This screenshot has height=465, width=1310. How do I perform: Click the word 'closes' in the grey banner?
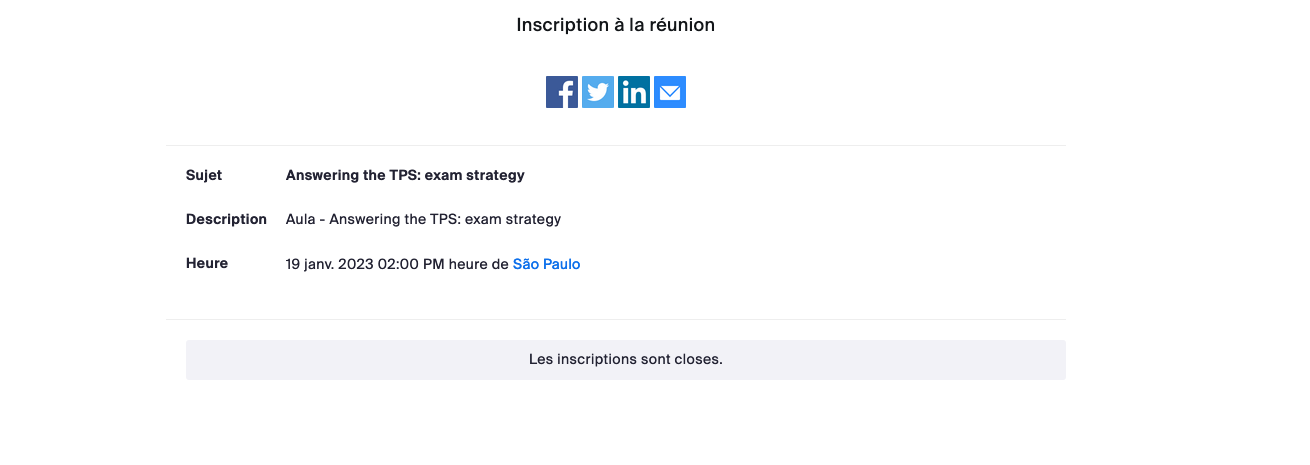coord(699,359)
